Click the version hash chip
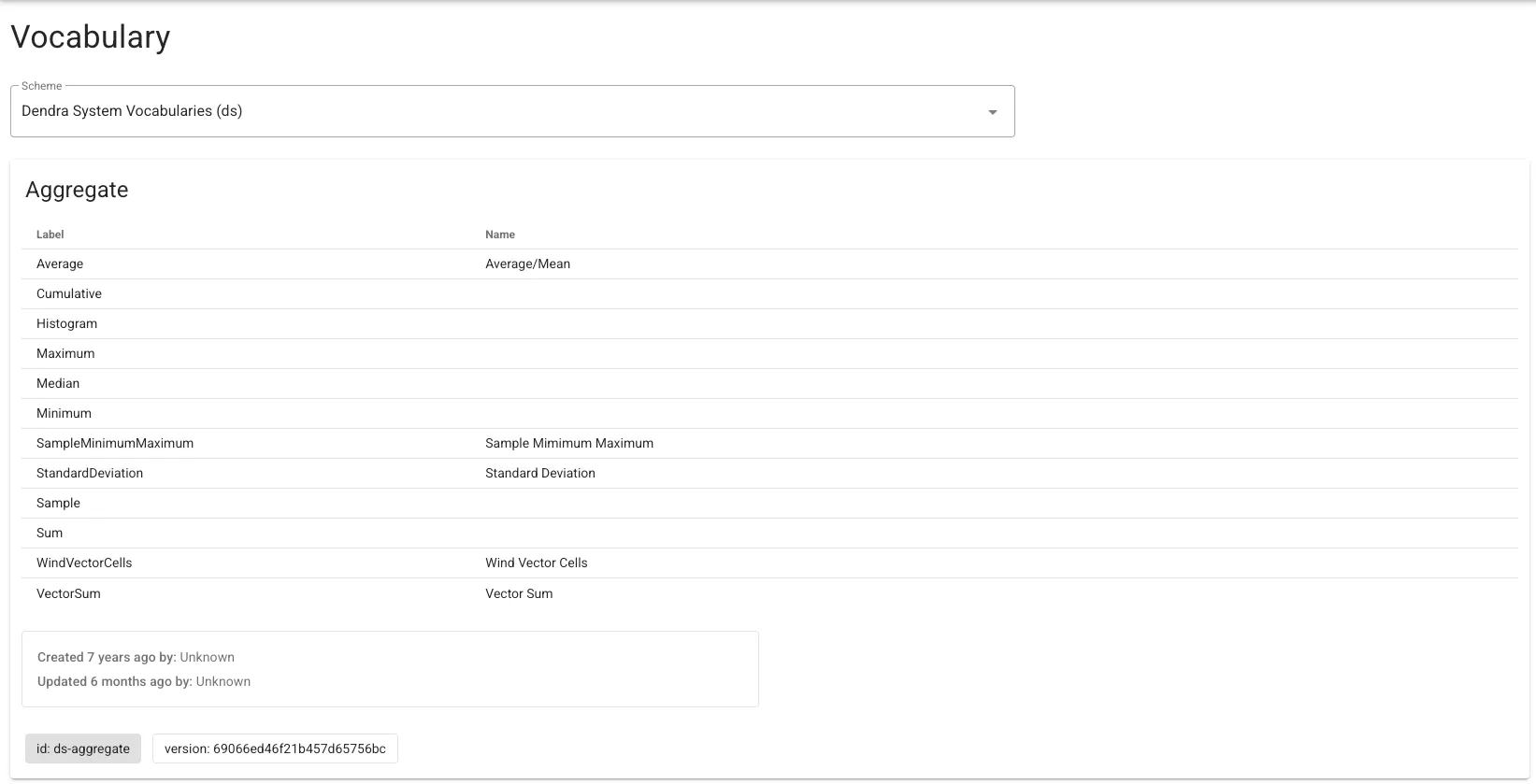1536x784 pixels. [275, 748]
